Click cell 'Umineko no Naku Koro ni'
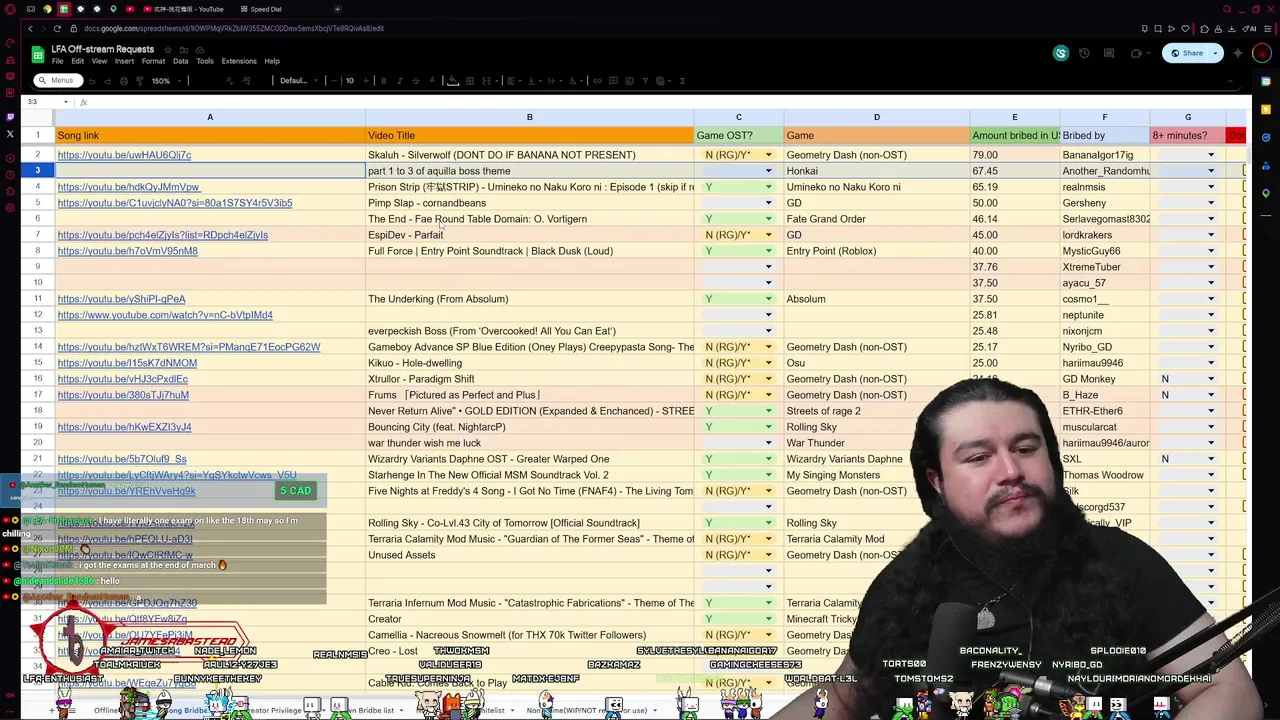 coord(876,187)
